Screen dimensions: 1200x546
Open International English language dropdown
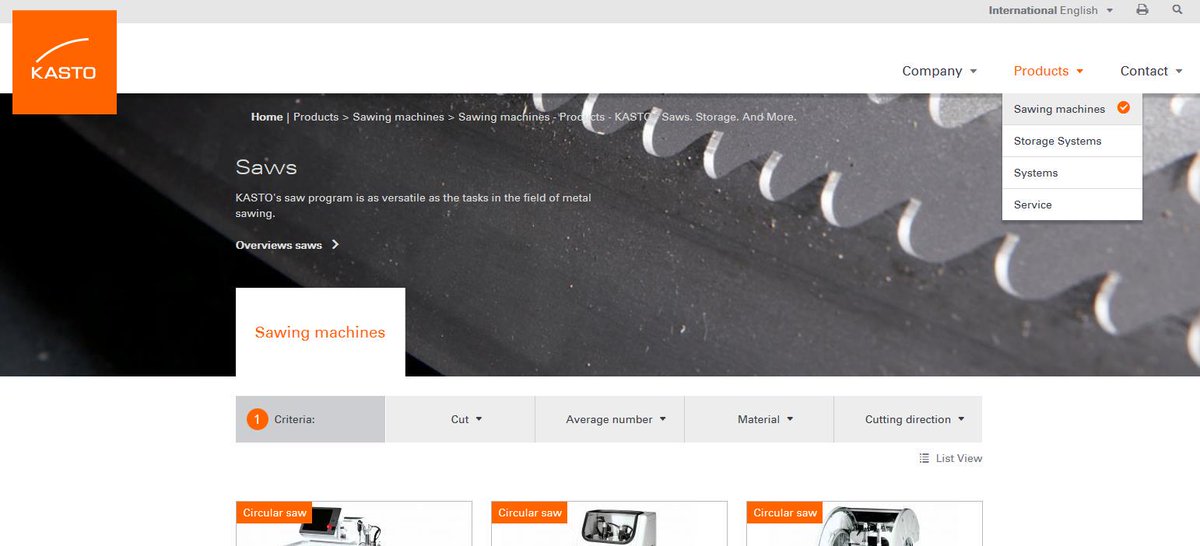pos(1051,10)
